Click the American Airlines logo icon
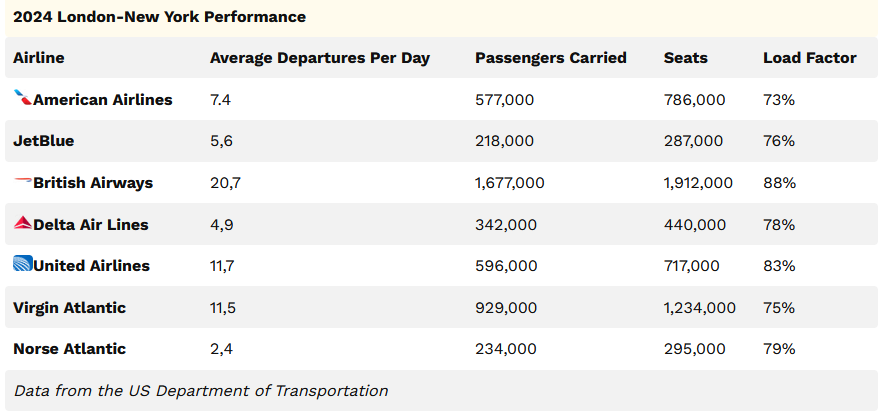The image size is (883, 411). coord(23,98)
